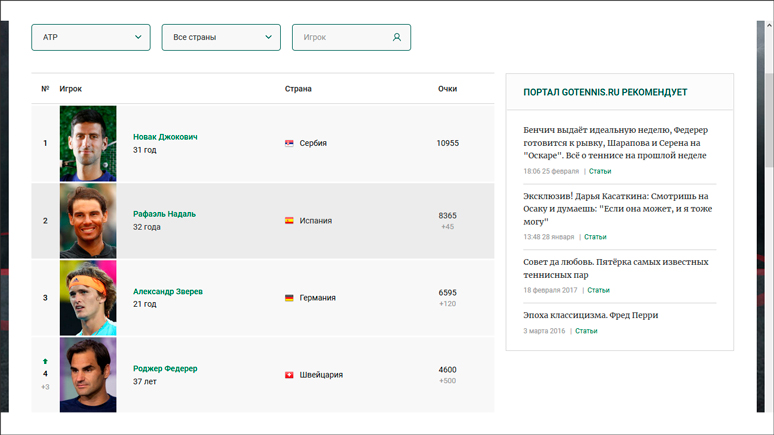Click 'Статьи' tag next to 28 января
774x435 pixels.
(x=595, y=237)
